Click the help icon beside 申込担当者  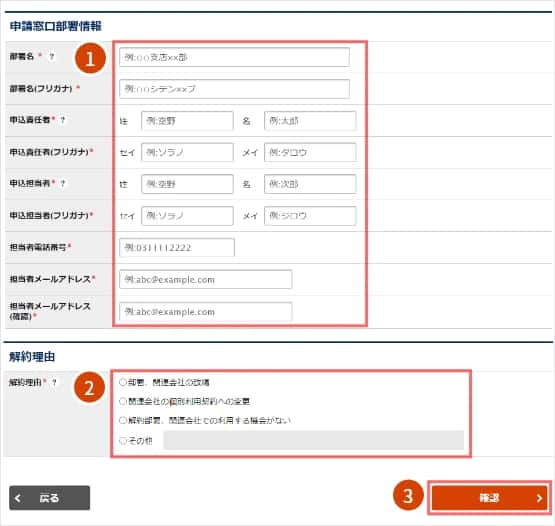tap(63, 183)
